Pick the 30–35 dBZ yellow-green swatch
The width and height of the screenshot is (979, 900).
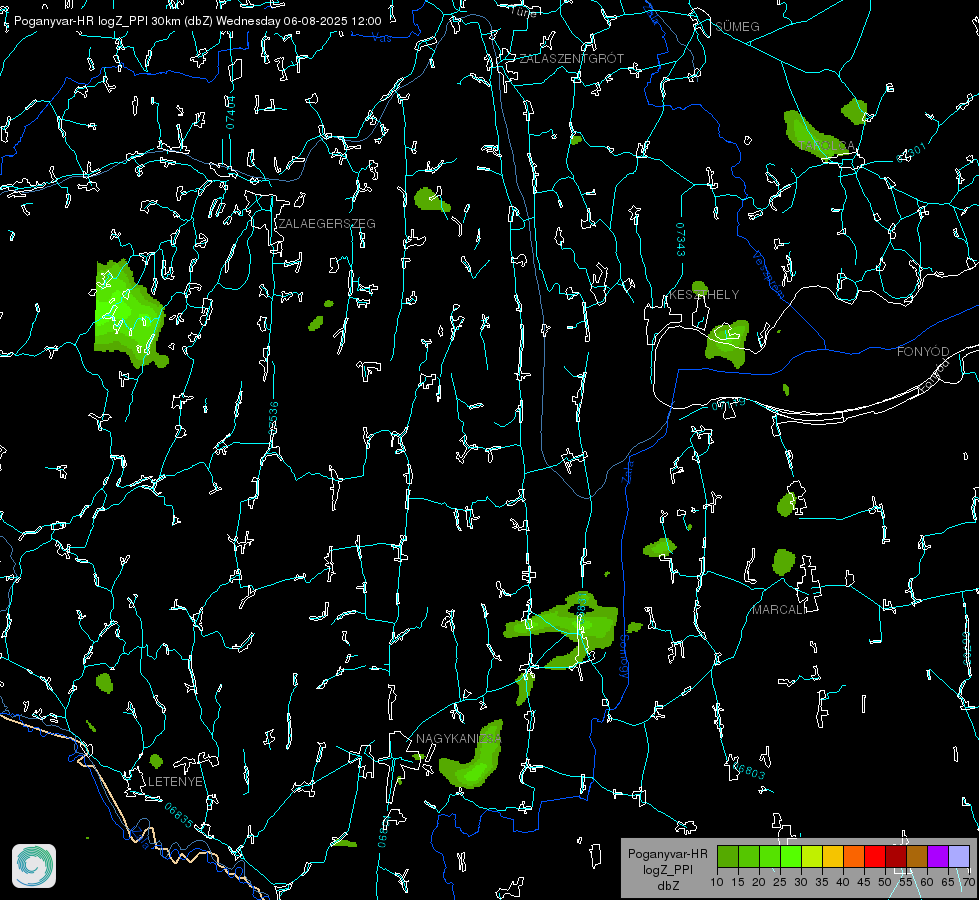point(812,856)
